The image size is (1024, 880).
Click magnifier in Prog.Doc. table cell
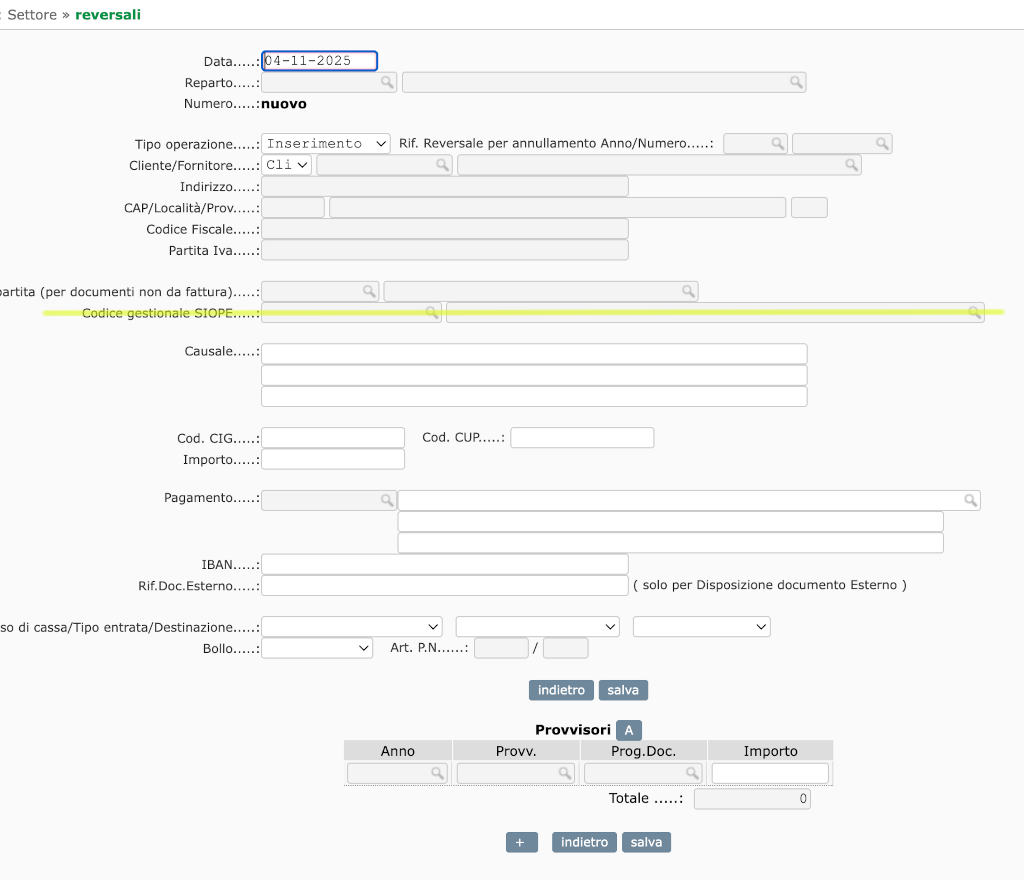692,773
